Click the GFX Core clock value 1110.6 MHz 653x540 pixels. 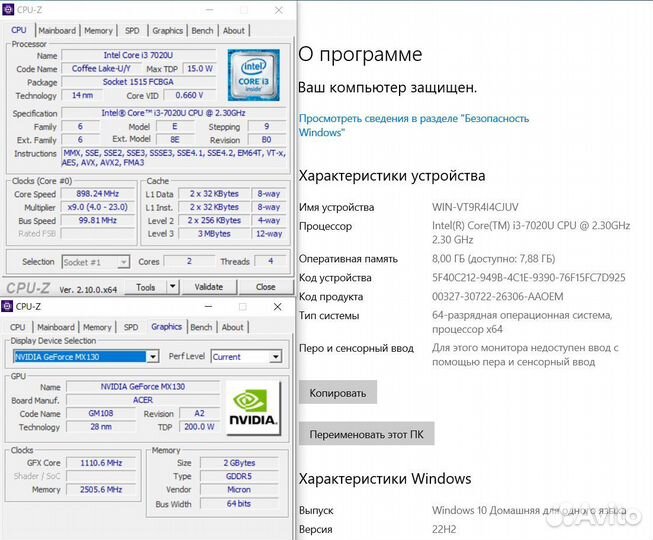tap(101, 463)
